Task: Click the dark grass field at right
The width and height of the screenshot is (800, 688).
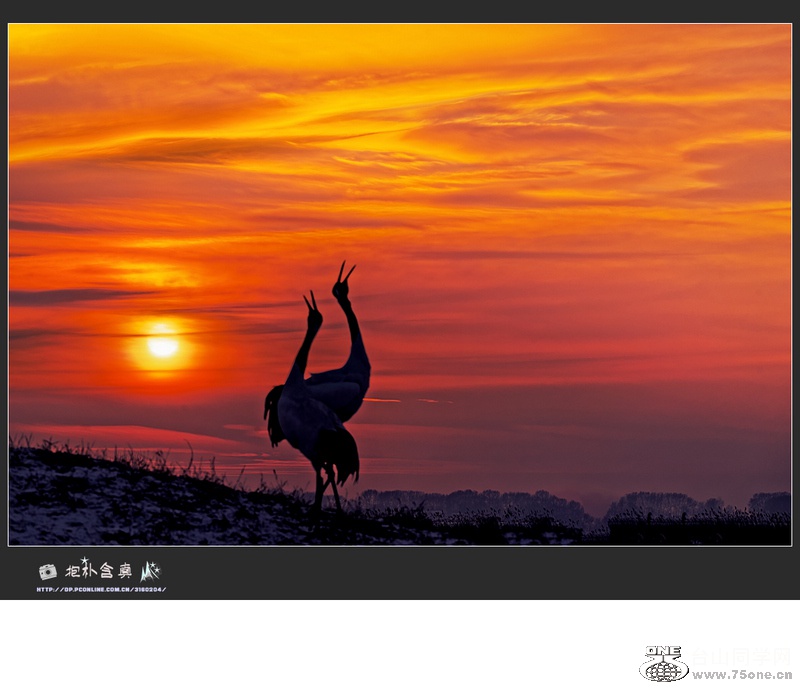Action: point(700,528)
